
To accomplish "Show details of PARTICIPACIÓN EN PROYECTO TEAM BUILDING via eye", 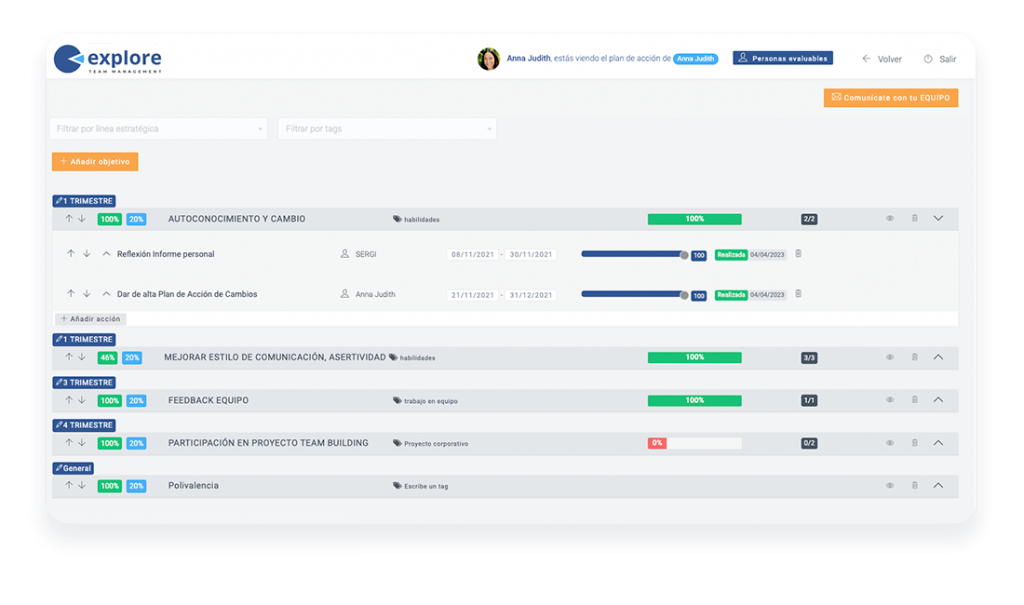I will (x=889, y=443).
